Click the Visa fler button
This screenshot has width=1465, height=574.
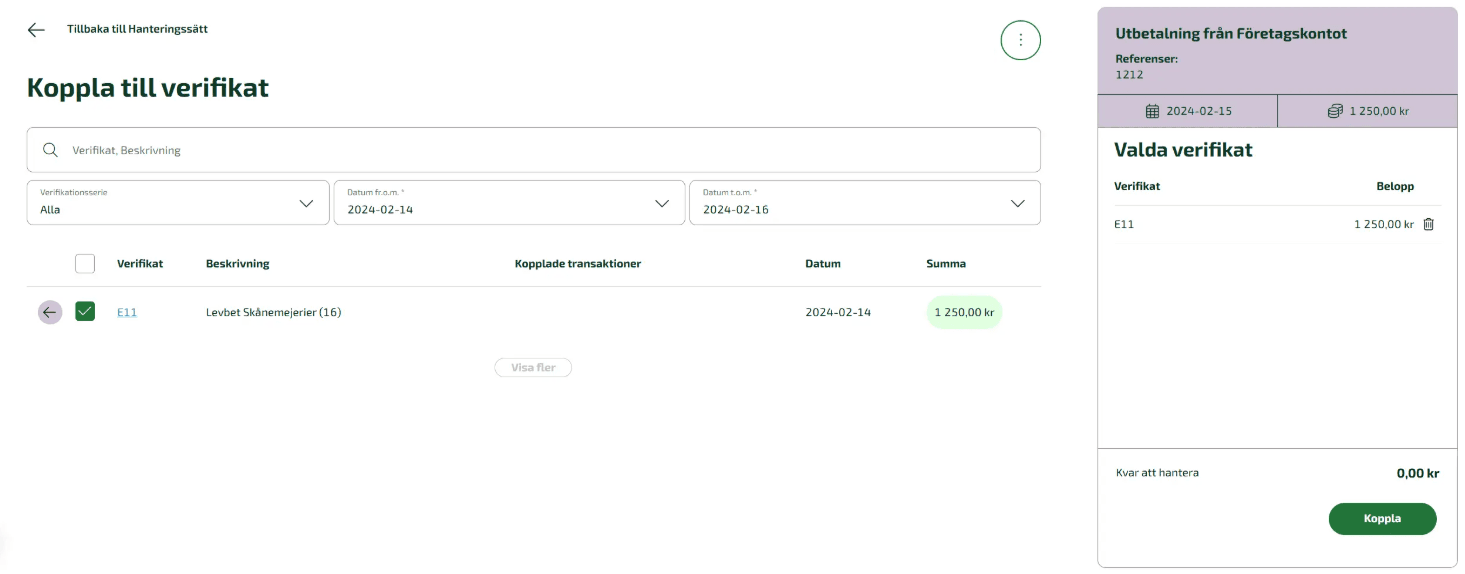coord(533,368)
